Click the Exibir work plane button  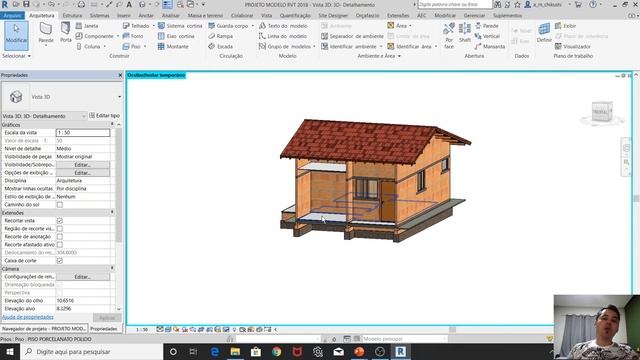[x=565, y=26]
